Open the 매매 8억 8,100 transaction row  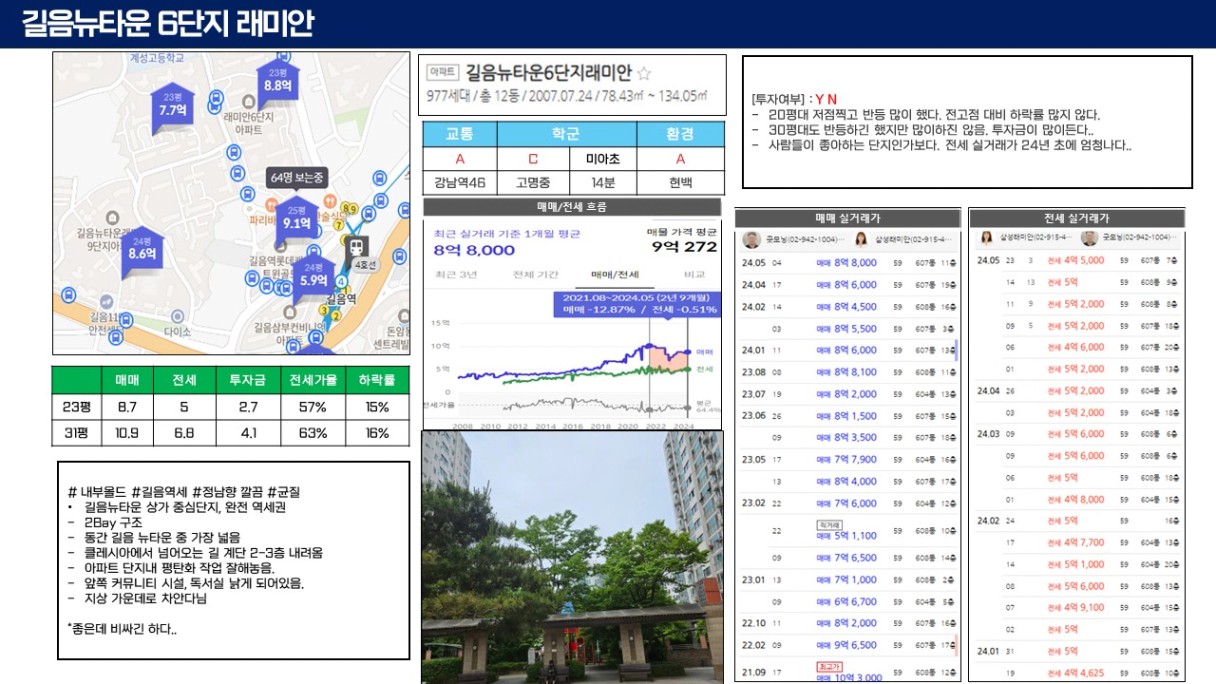[848, 372]
